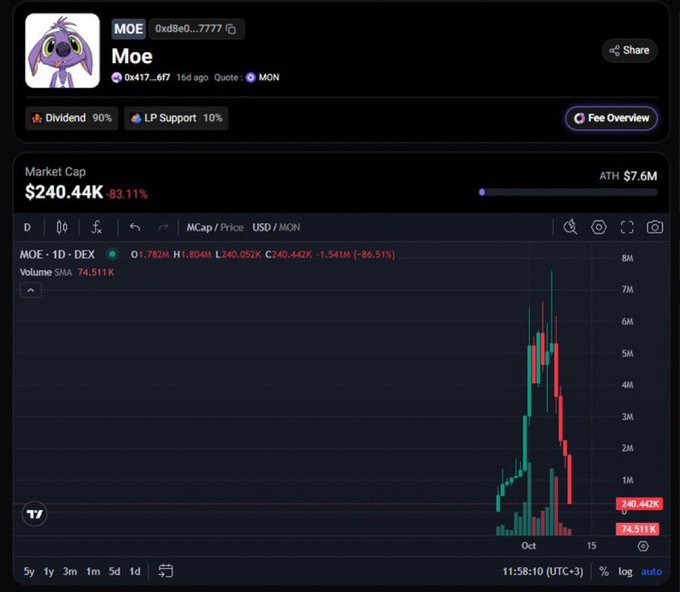Set range to 1d
Screen dimensions: 680x592
click(x=135, y=572)
